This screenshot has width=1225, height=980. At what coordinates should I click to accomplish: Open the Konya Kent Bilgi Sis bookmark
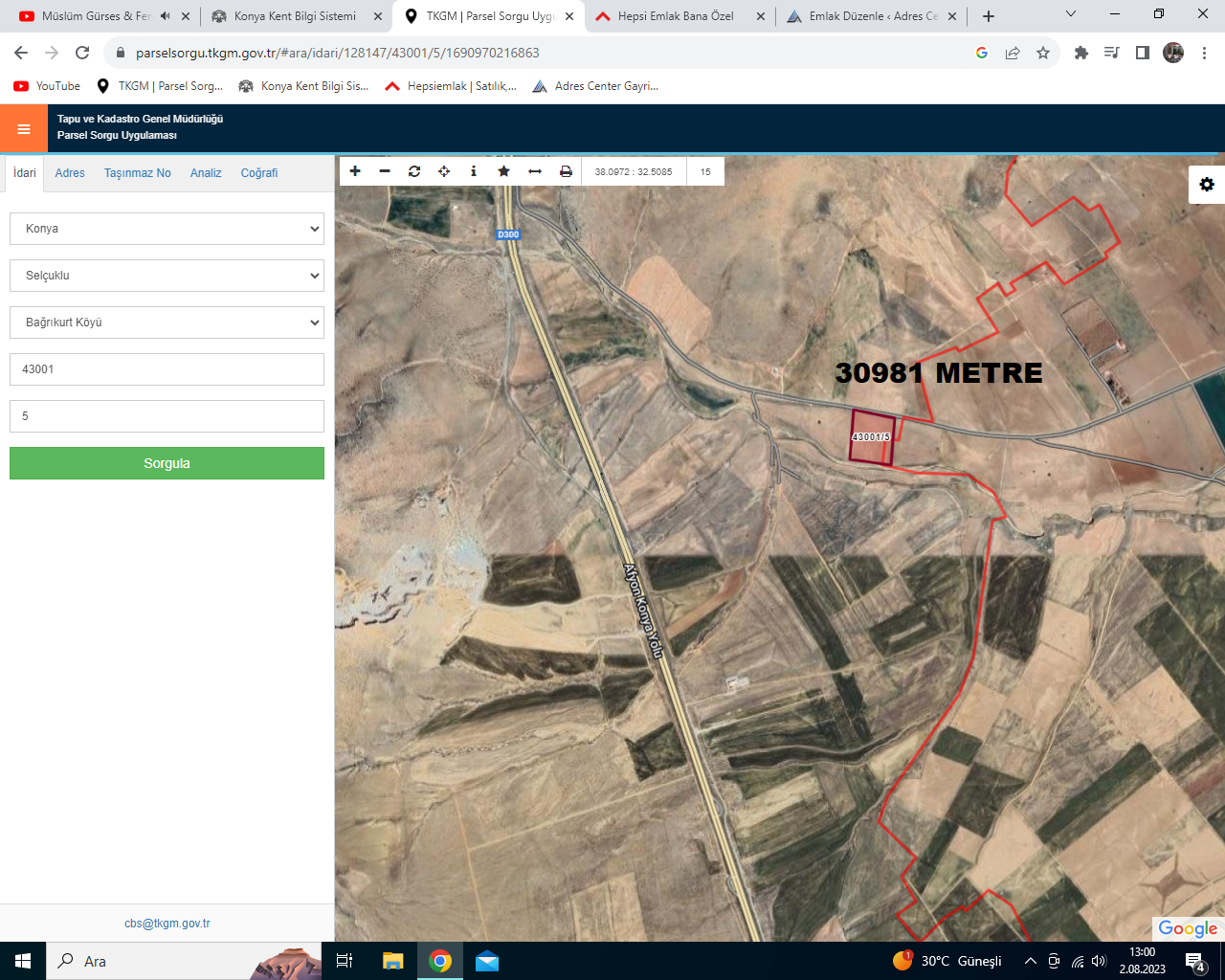pos(303,86)
